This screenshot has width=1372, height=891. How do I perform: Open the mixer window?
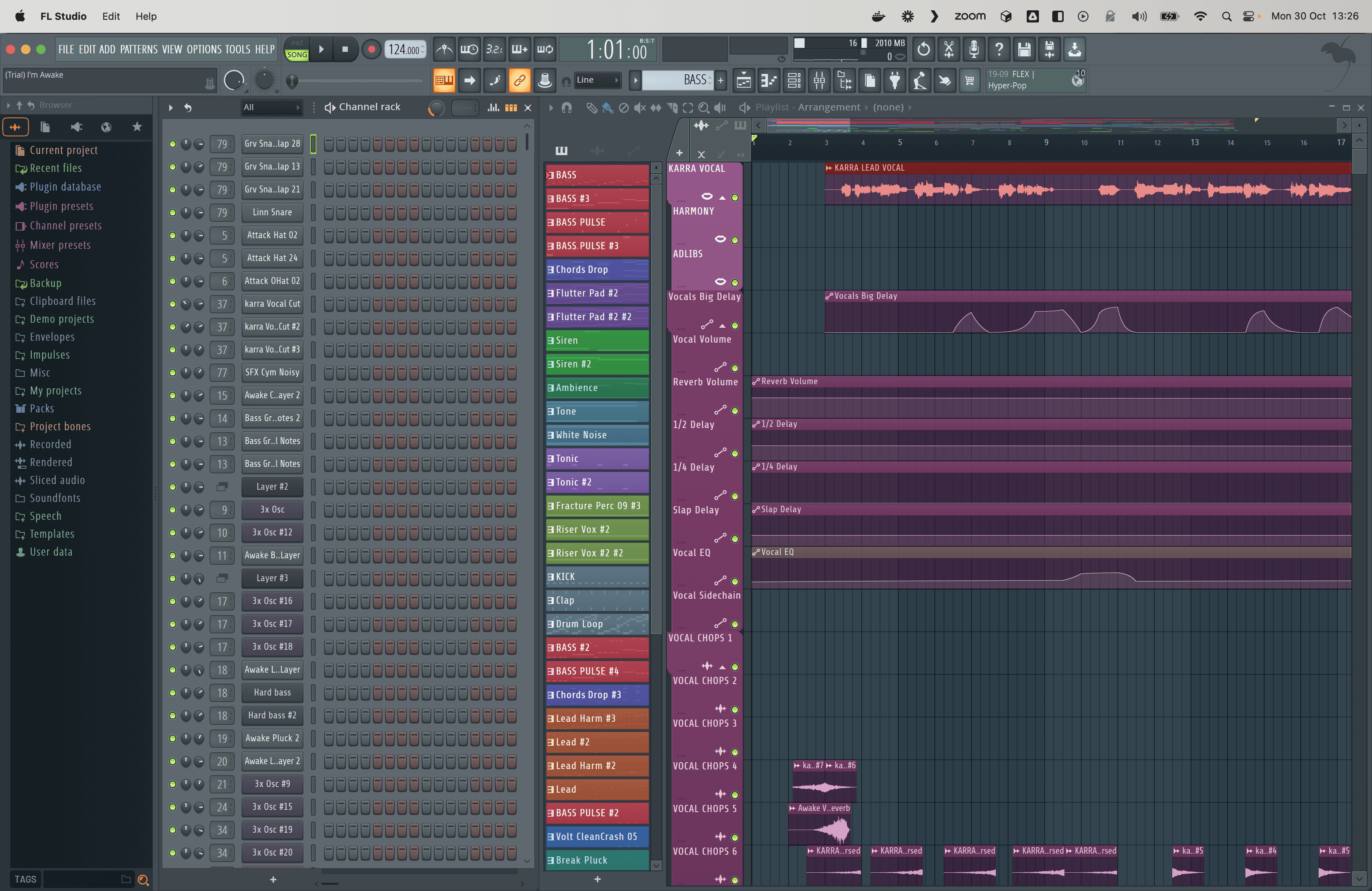(x=819, y=81)
